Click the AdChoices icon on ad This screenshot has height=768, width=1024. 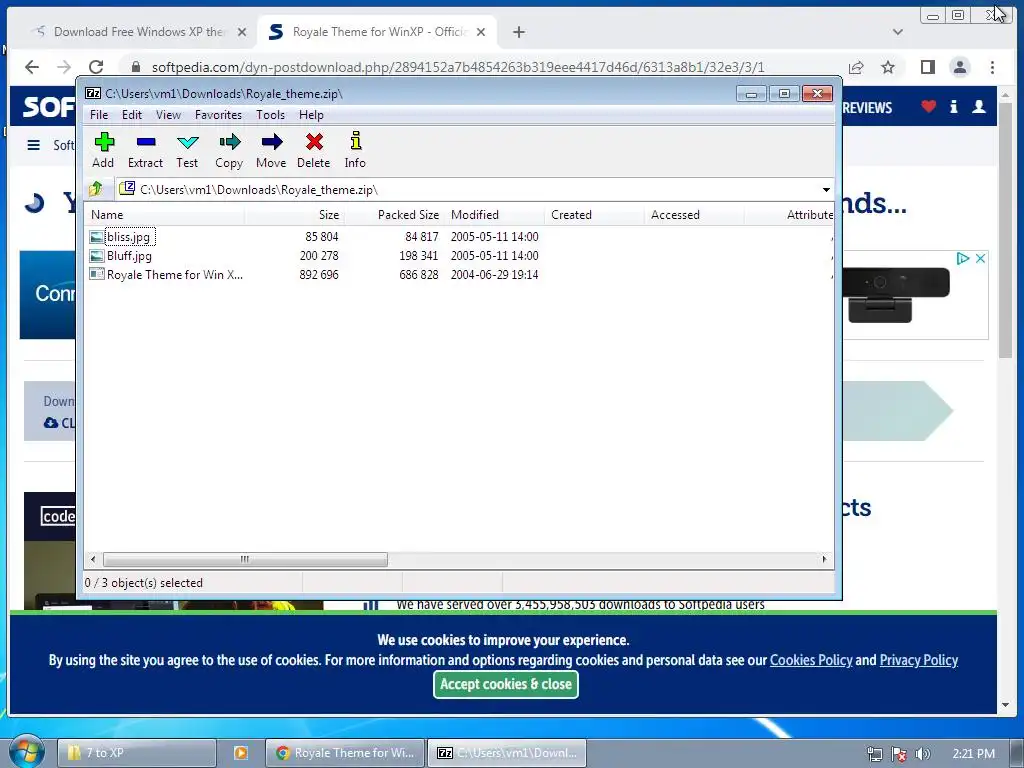tap(963, 259)
